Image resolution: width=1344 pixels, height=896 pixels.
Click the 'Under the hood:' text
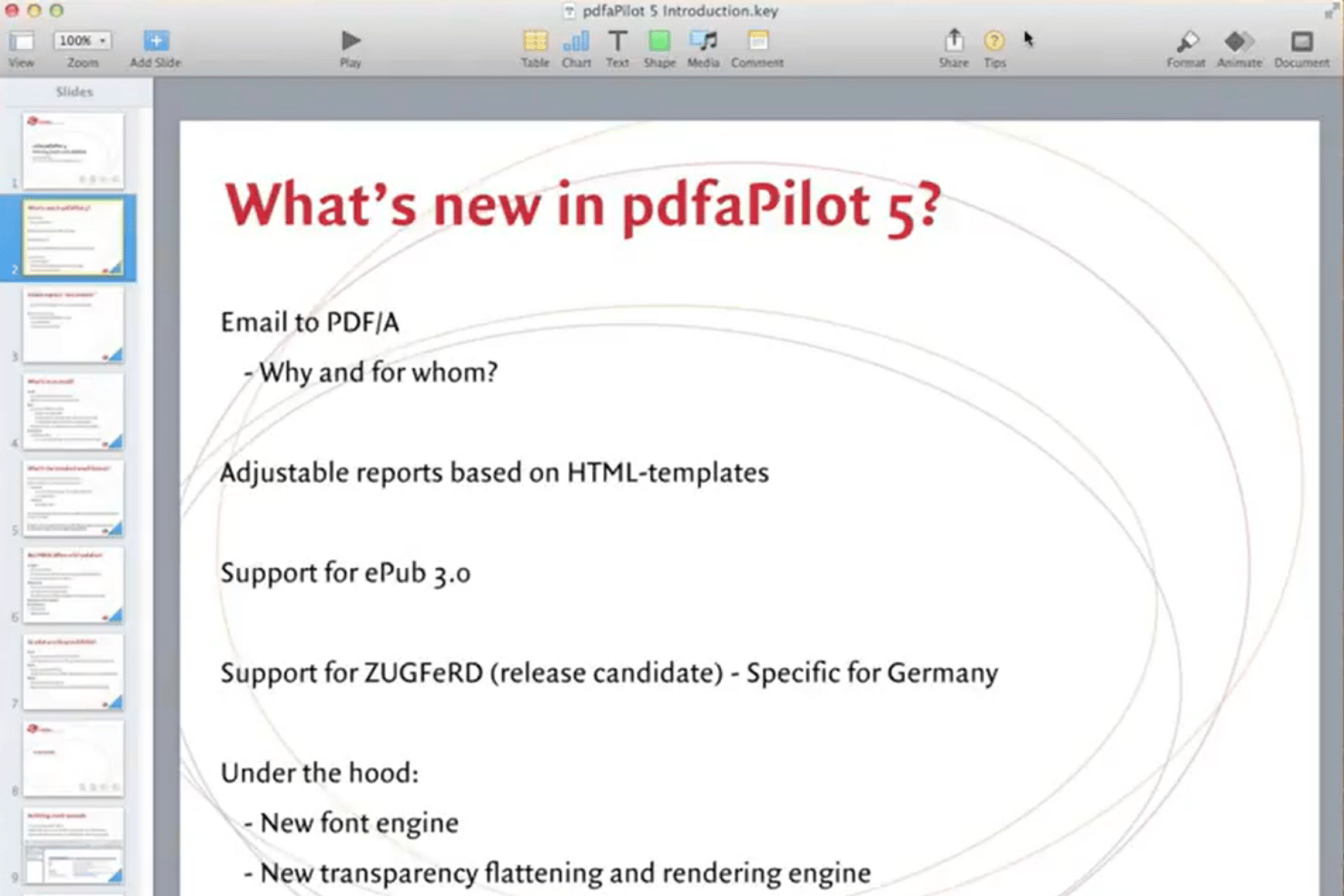coord(320,773)
